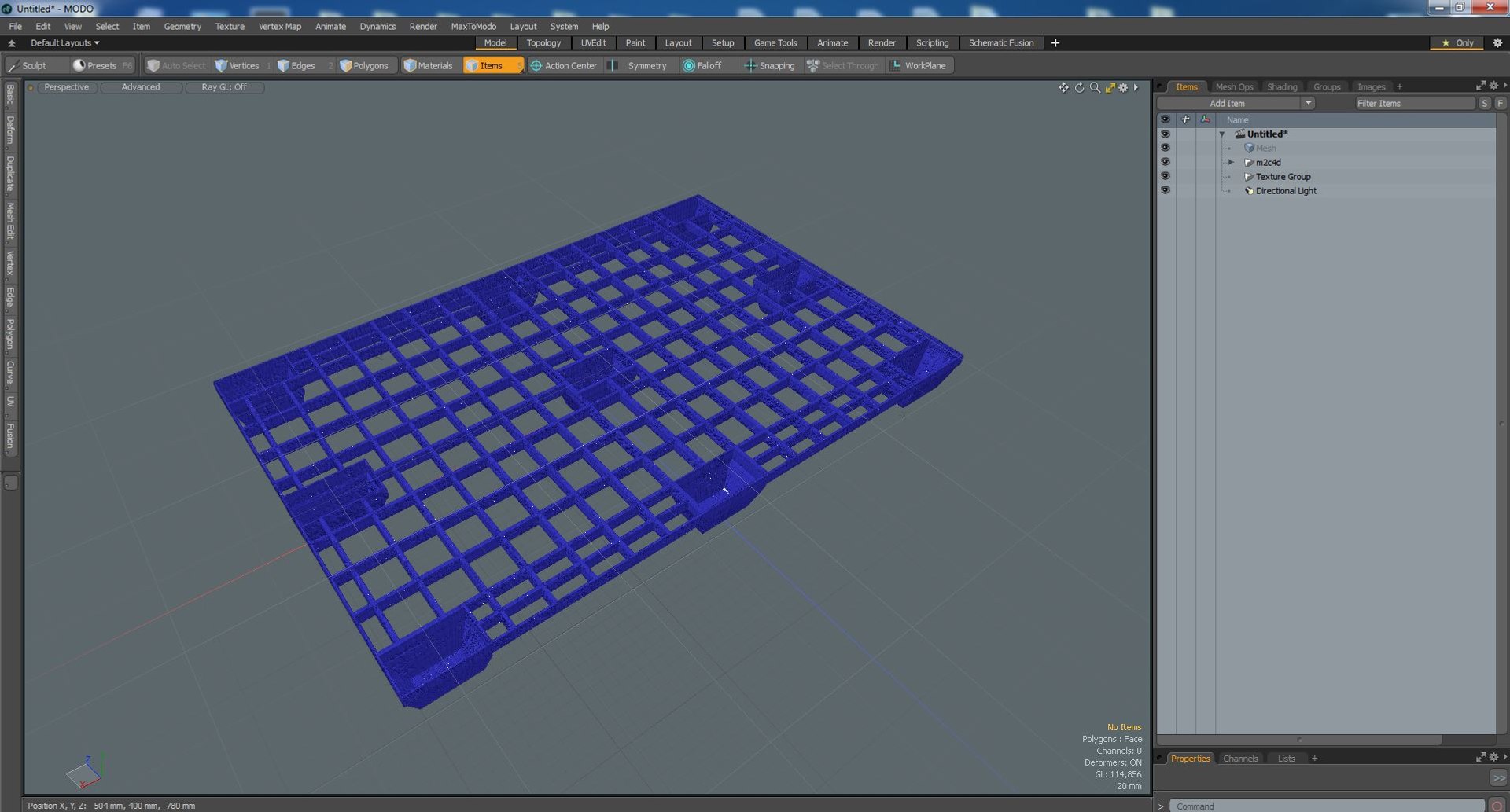
Task: Open the viewport settings gear
Action: (1123, 87)
